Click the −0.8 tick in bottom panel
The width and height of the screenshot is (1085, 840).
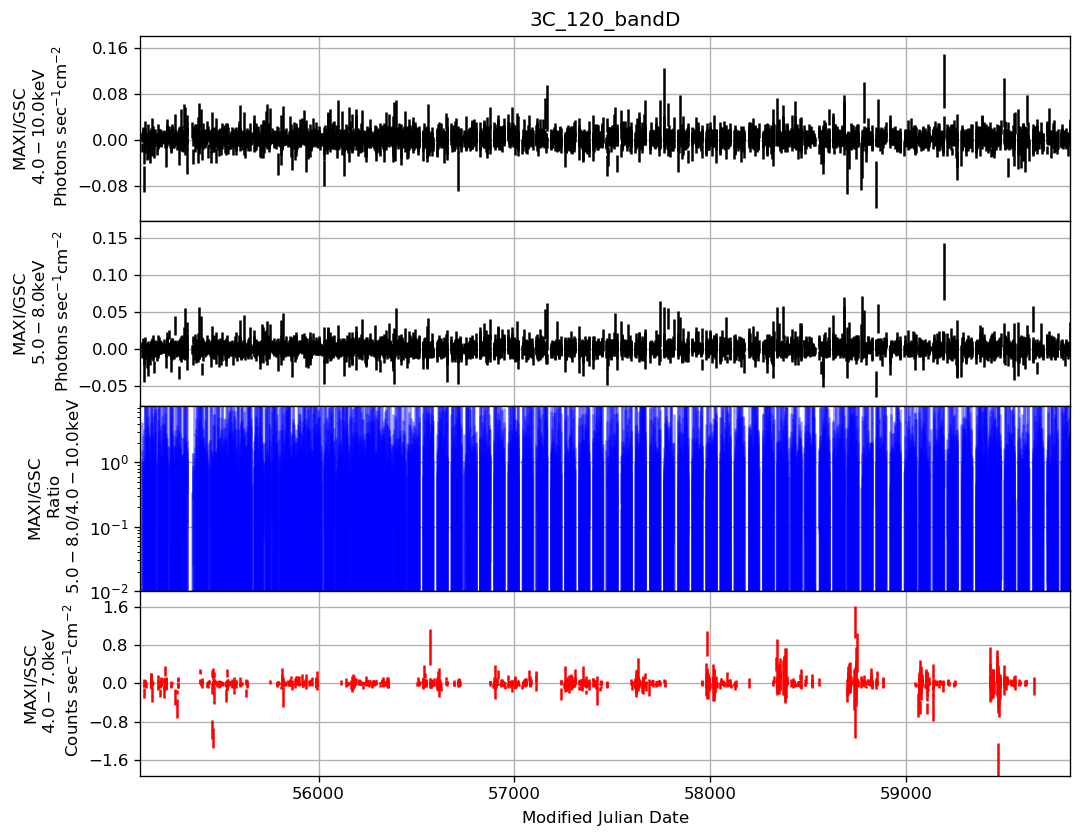coord(108,722)
